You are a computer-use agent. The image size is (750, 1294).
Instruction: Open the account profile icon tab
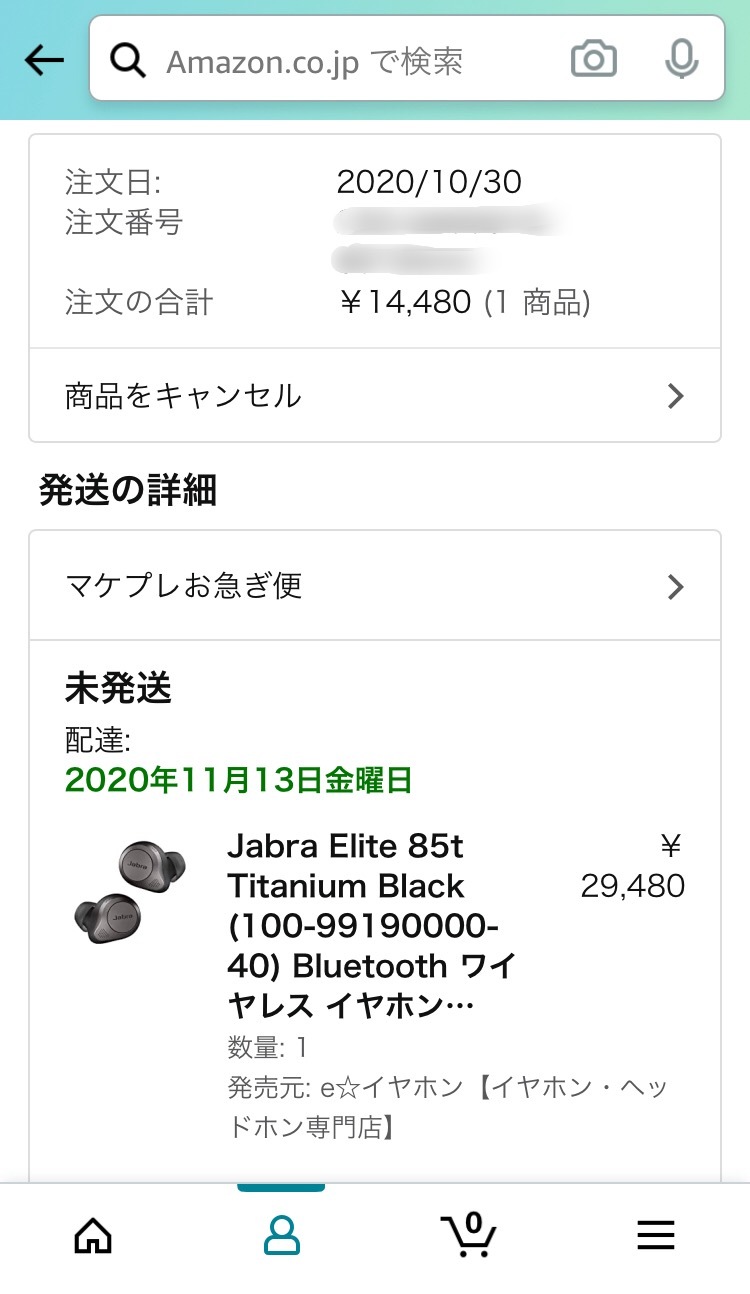pyautogui.click(x=281, y=1236)
